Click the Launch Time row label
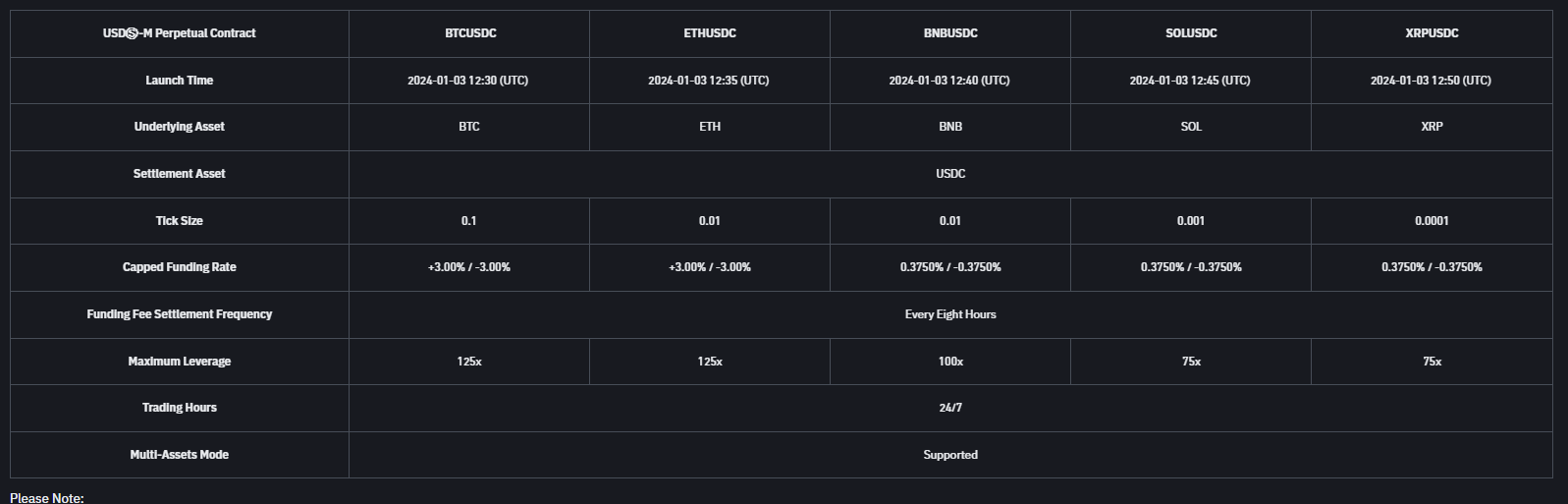Viewport: 1568px width, 504px height. [179, 81]
